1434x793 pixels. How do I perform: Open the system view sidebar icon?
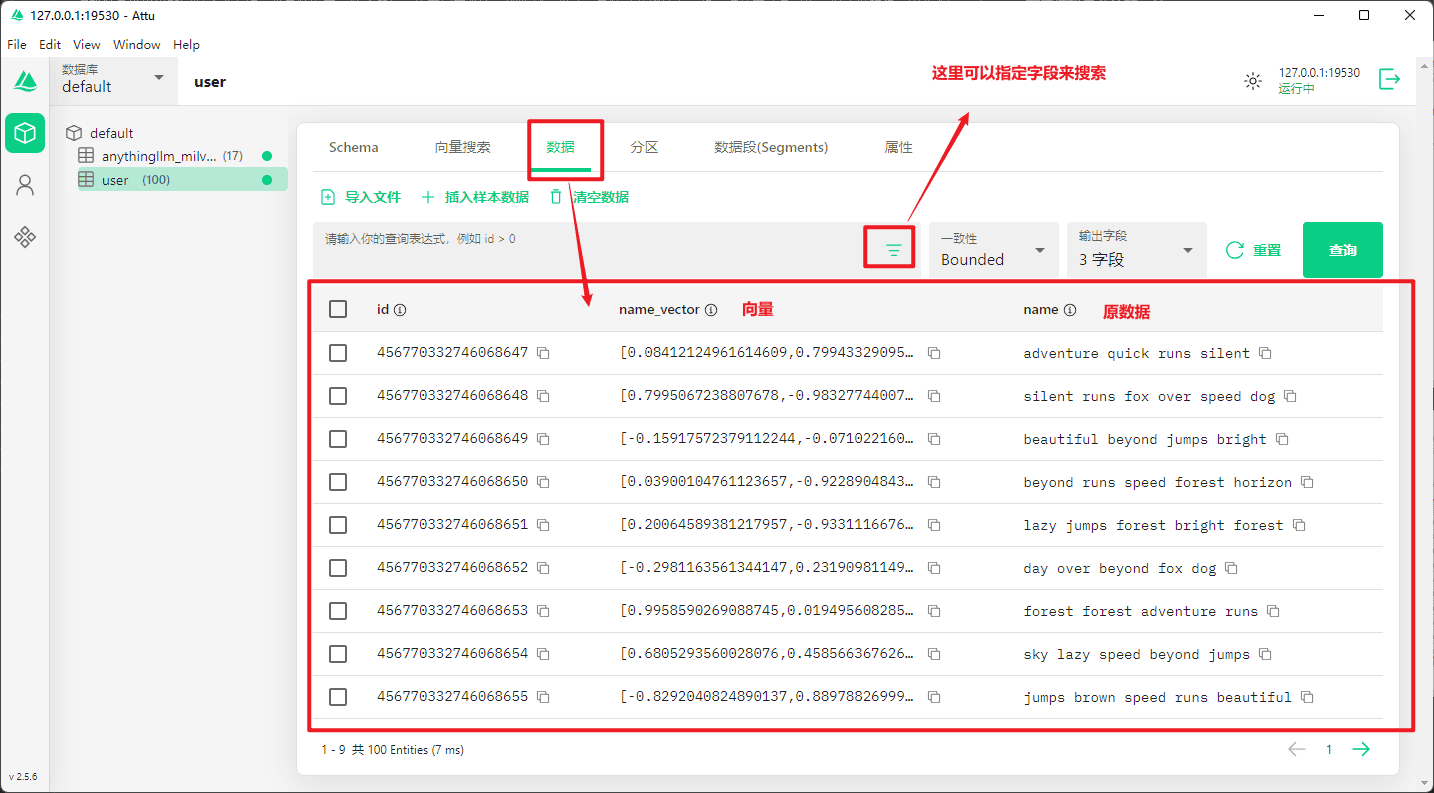pos(25,237)
